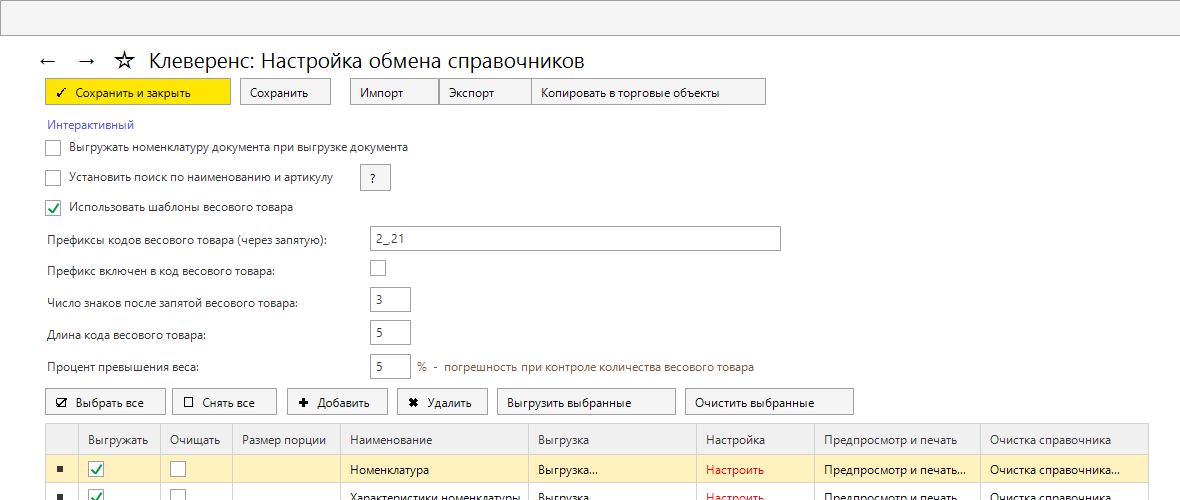Enable Выгружать номенклатуру документа checkbox
This screenshot has width=1180, height=500.
point(53,148)
